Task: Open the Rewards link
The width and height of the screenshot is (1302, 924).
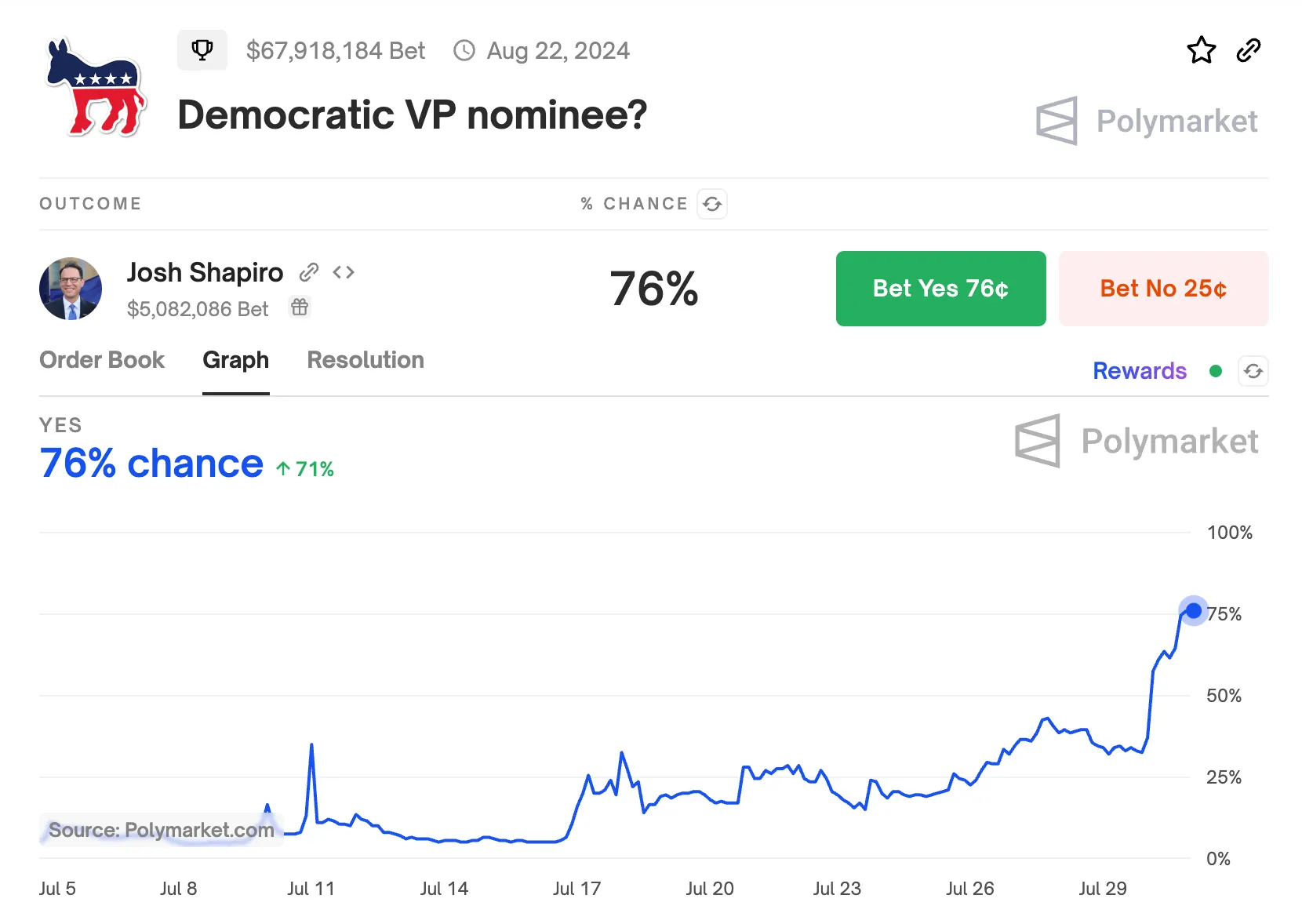Action: pos(1140,370)
